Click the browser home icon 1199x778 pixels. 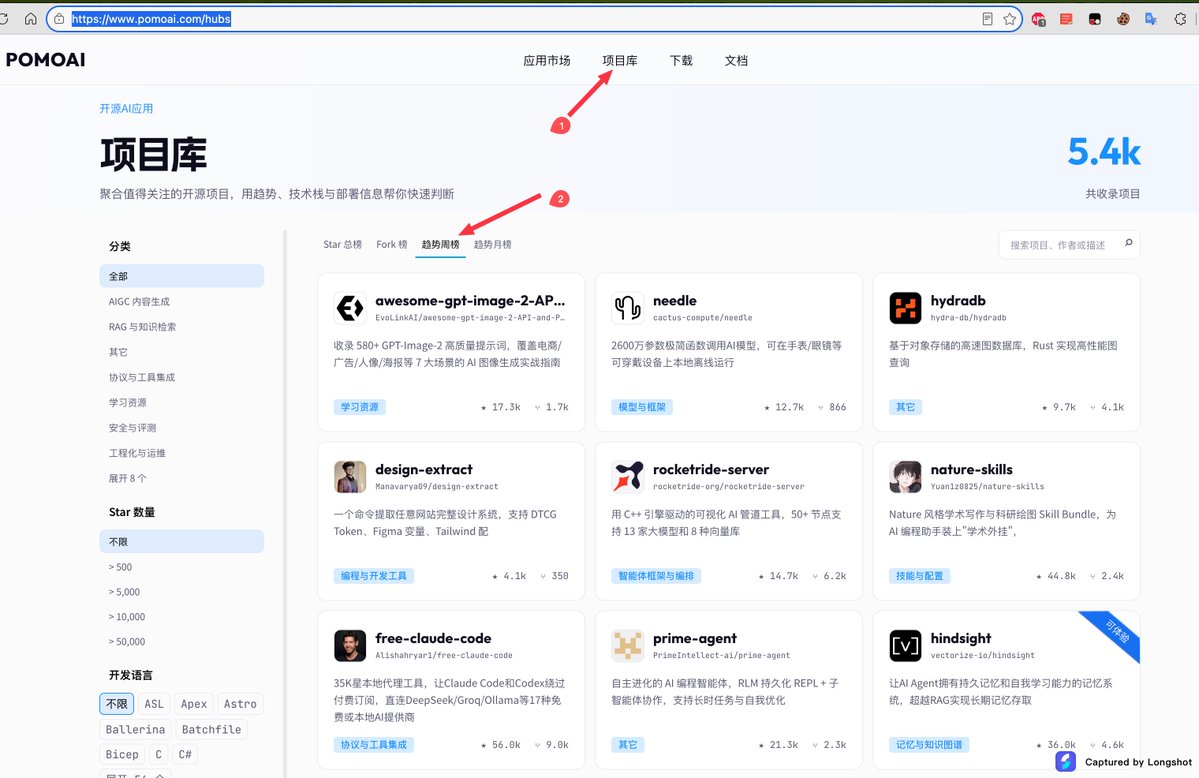(31, 19)
